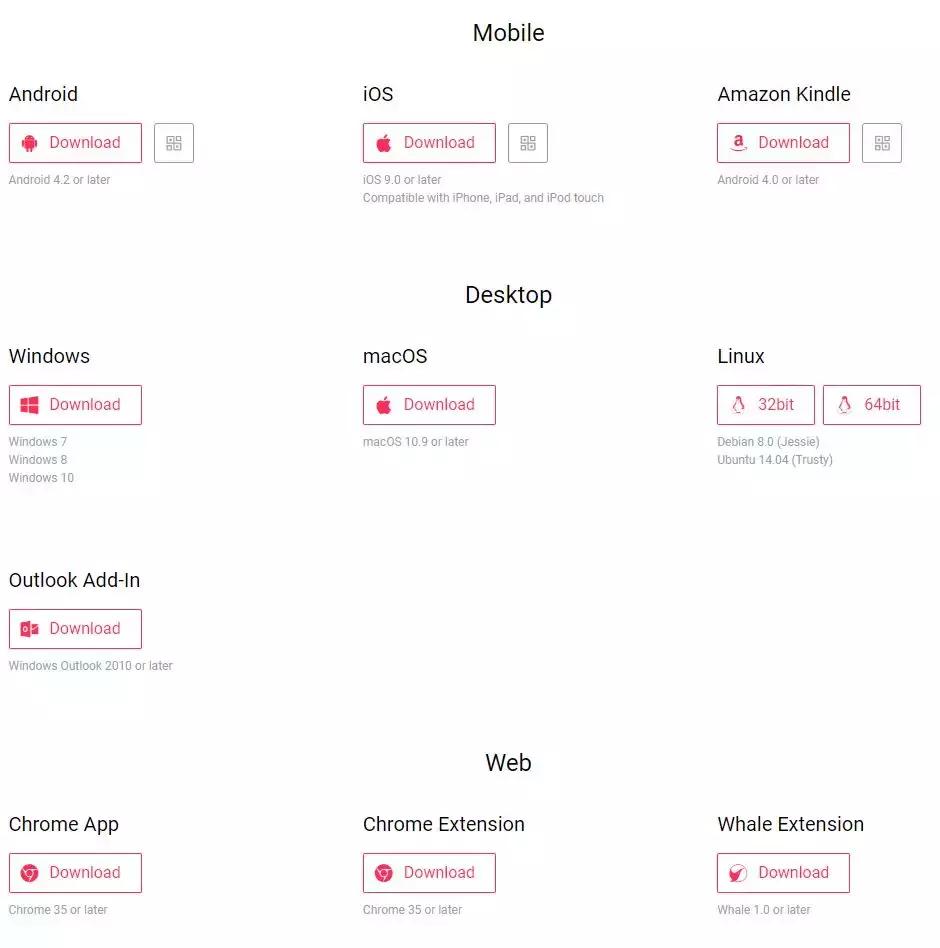The width and height of the screenshot is (940, 948).
Task: Click the Windows logo icon
Action: click(30, 405)
